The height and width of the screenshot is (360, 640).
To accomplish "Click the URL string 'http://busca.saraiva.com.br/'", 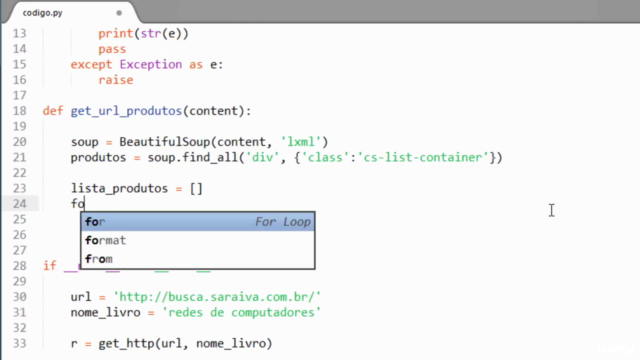I will click(x=217, y=297).
